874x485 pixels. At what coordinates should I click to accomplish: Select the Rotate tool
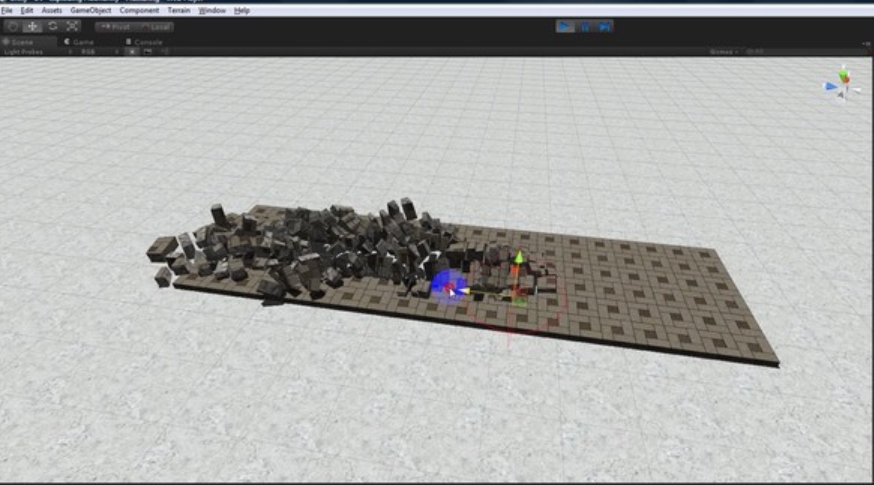tap(52, 26)
